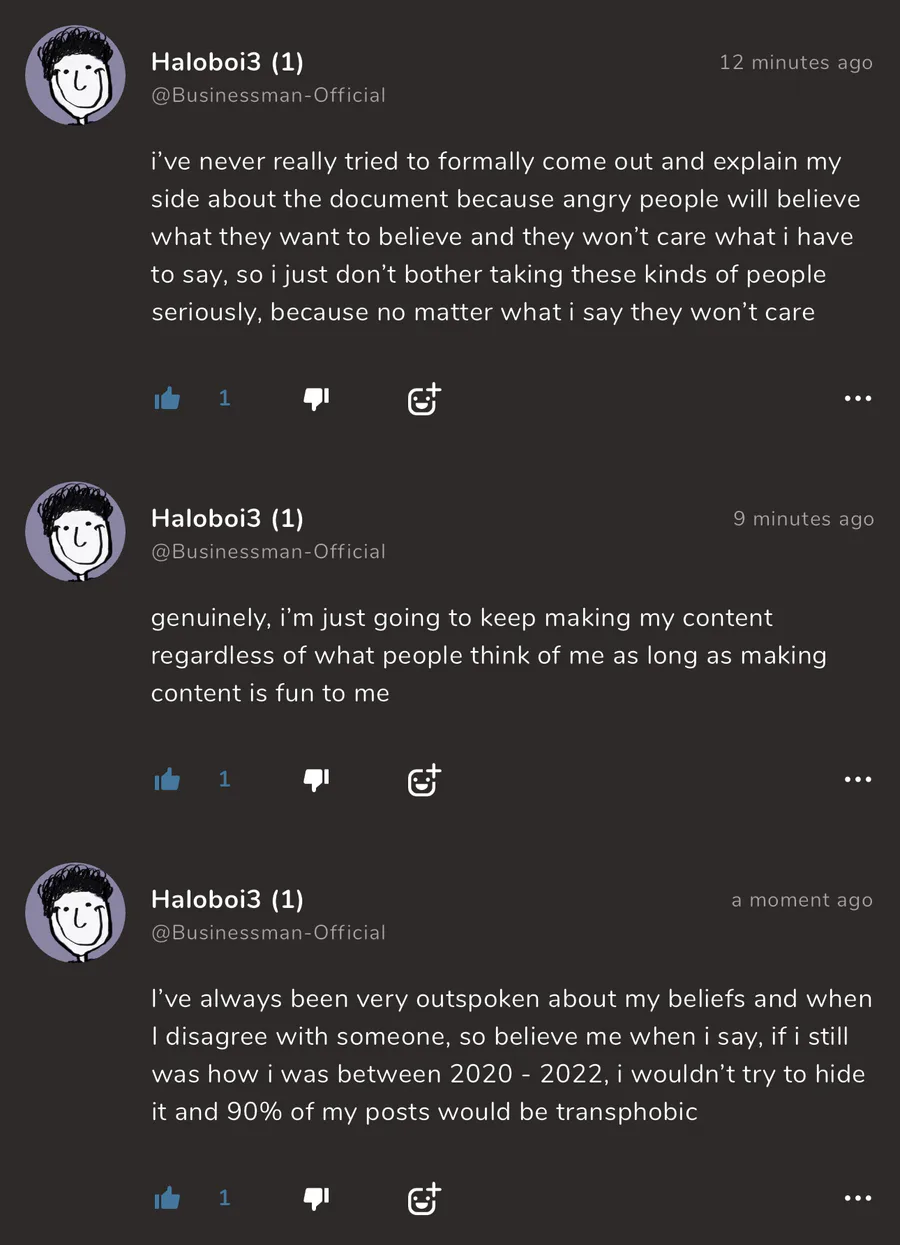
Task: Open the three-dot menu on the first post
Action: click(x=857, y=399)
